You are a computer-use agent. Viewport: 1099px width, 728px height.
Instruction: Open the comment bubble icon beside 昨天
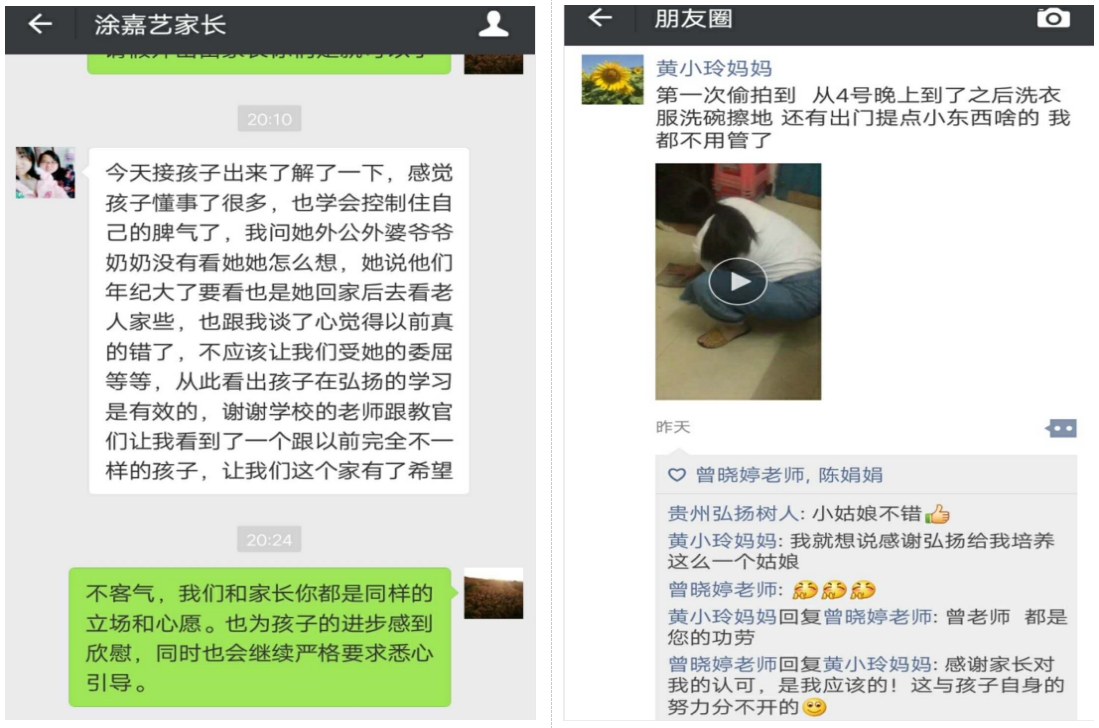(1062, 428)
